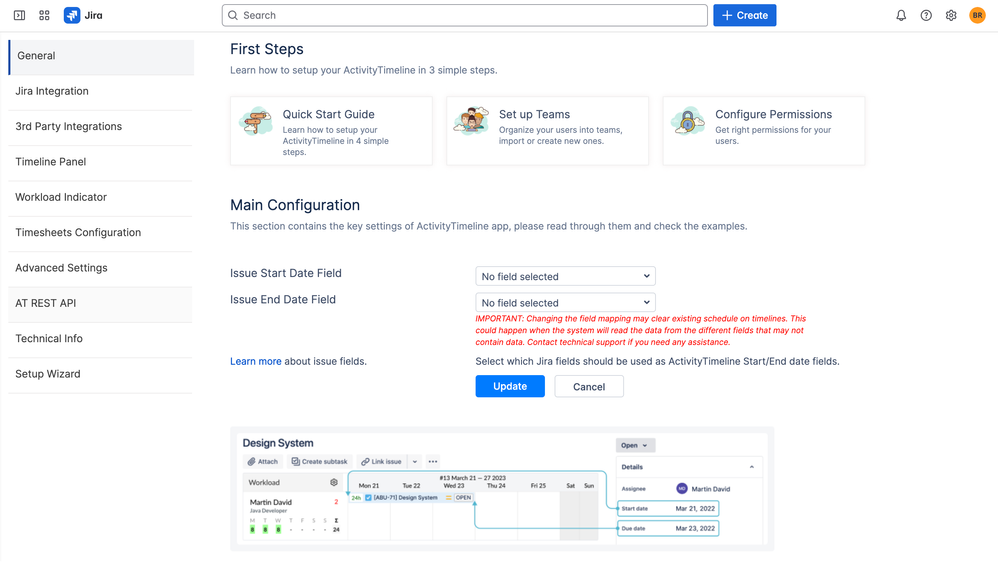This screenshot has height=562, width=998.
Task: Open the help question mark icon
Action: [926, 15]
